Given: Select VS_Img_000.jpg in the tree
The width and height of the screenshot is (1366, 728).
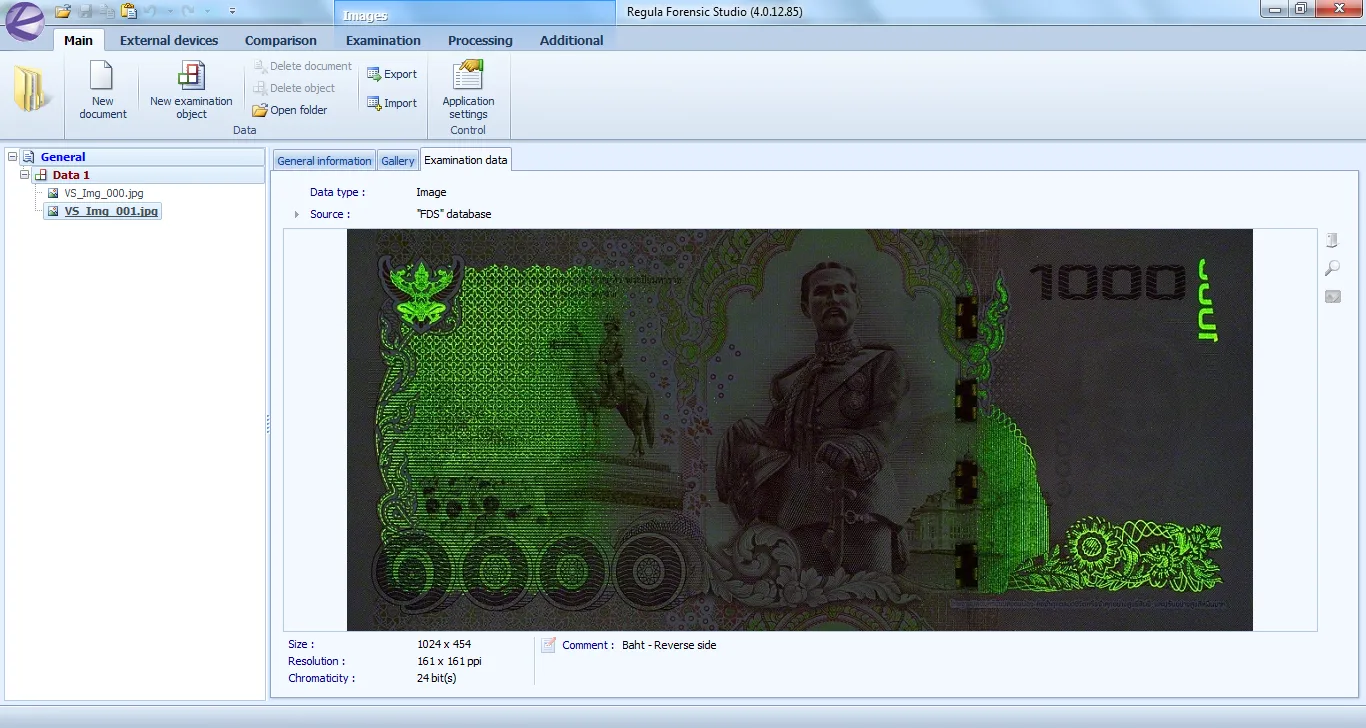Looking at the screenshot, I should (104, 193).
